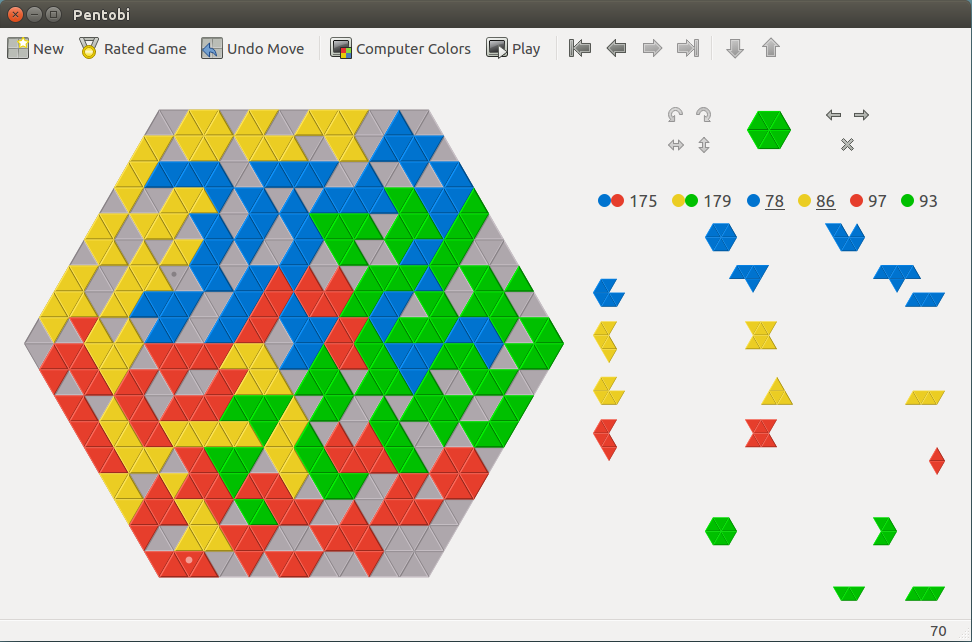This screenshot has height=642, width=972.
Task: Select previous piece with left arrow
Action: tap(833, 115)
